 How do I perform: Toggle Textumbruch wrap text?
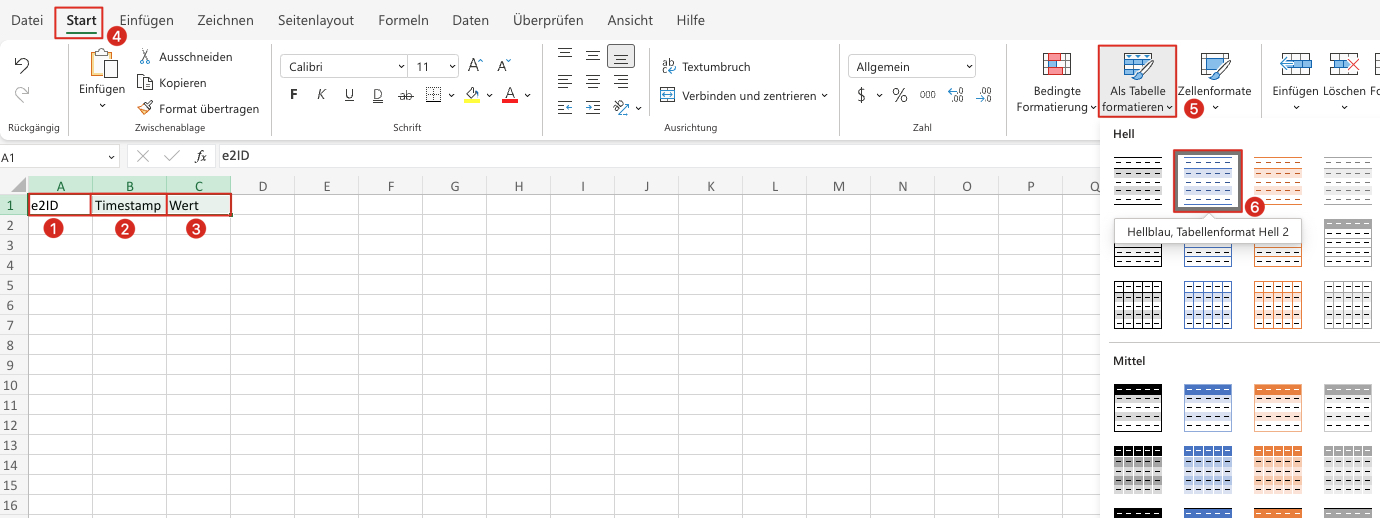[705, 67]
